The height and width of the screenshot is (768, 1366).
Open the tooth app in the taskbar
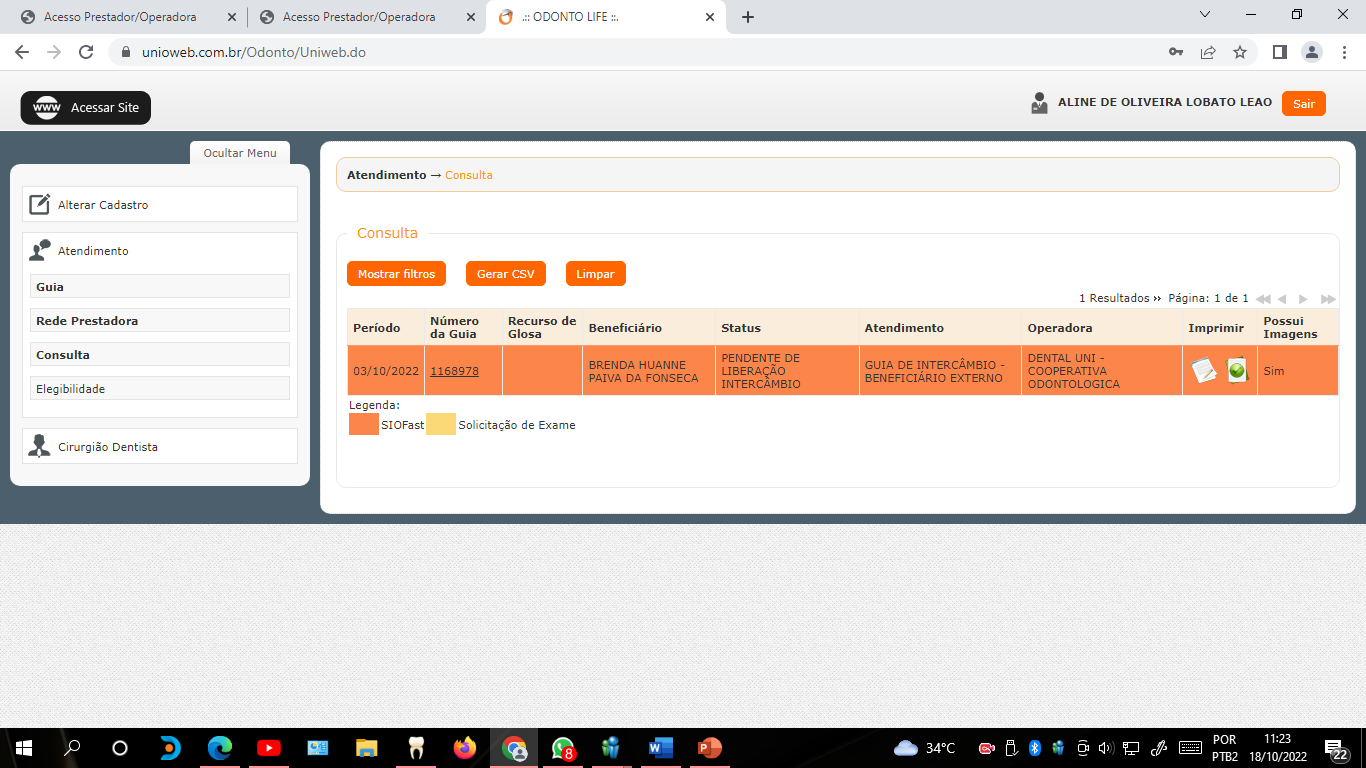click(417, 748)
